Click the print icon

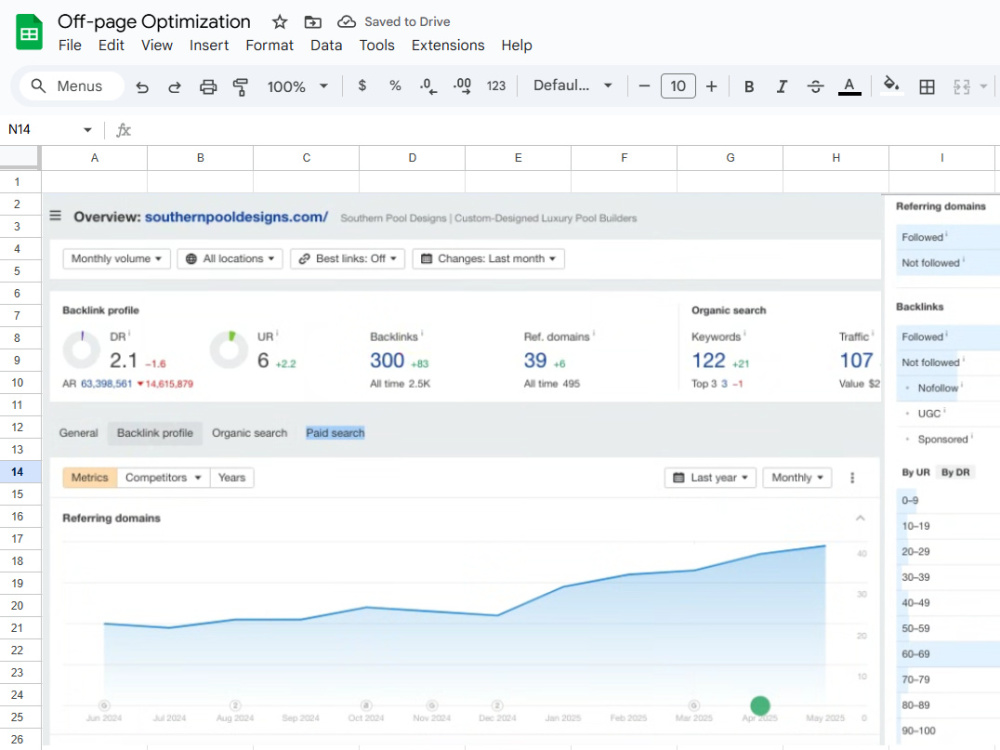(208, 87)
